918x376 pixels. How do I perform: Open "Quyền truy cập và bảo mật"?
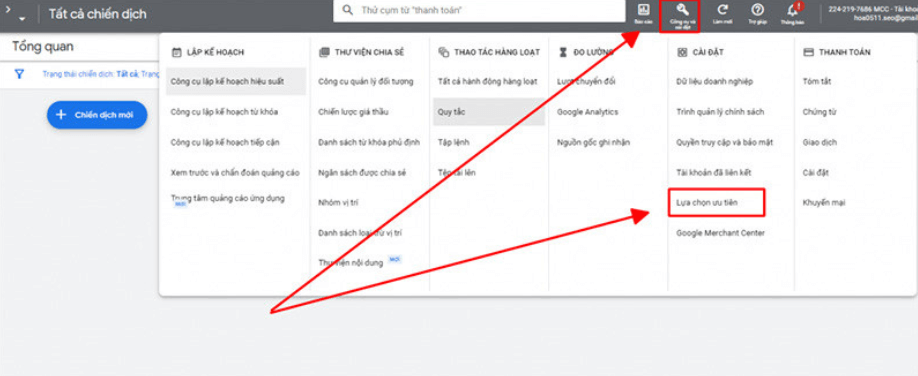pyautogui.click(x=725, y=142)
